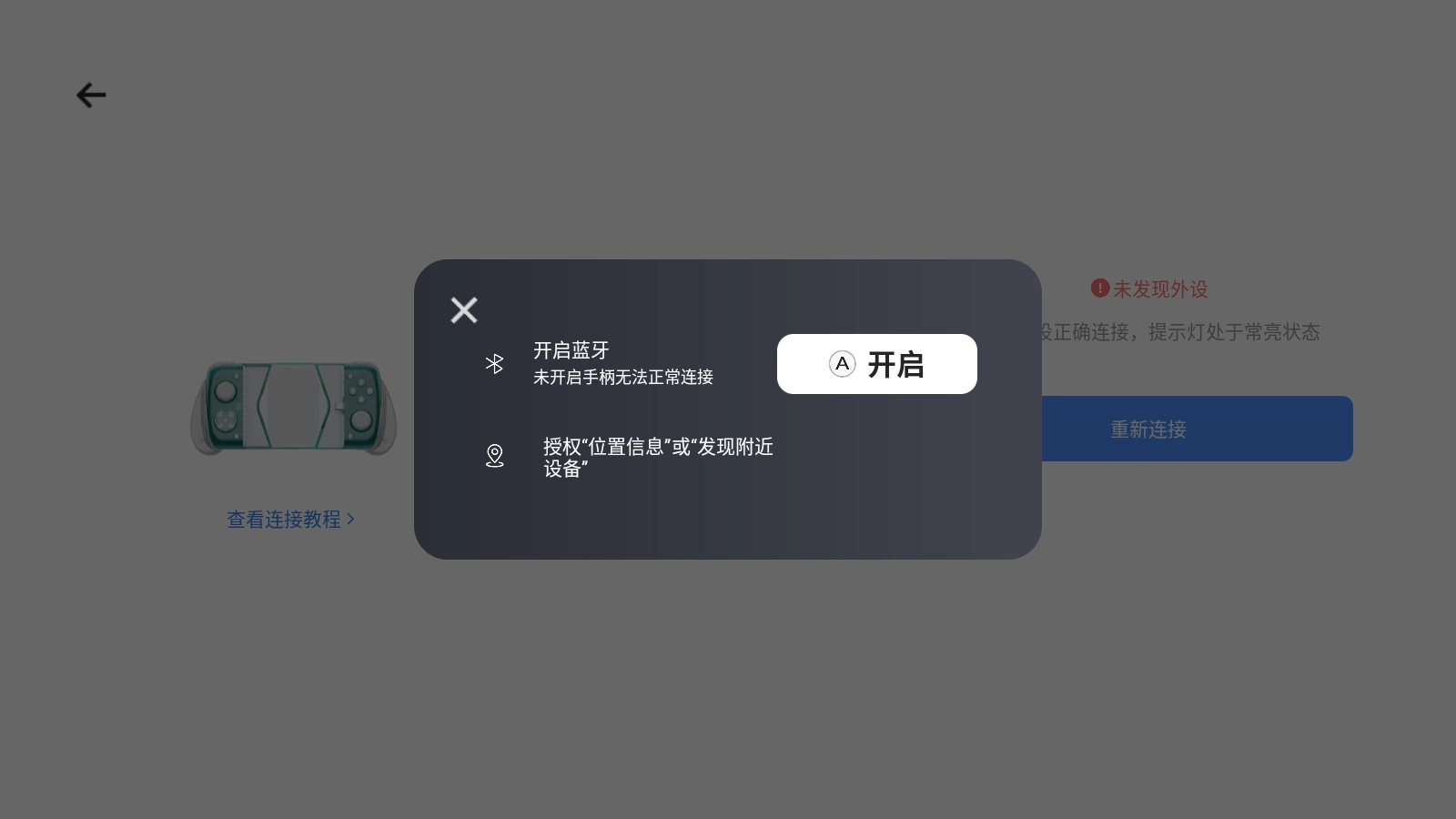Close the Bluetooth permission dialog with X
Screen dimensions: 1456x819
(464, 310)
